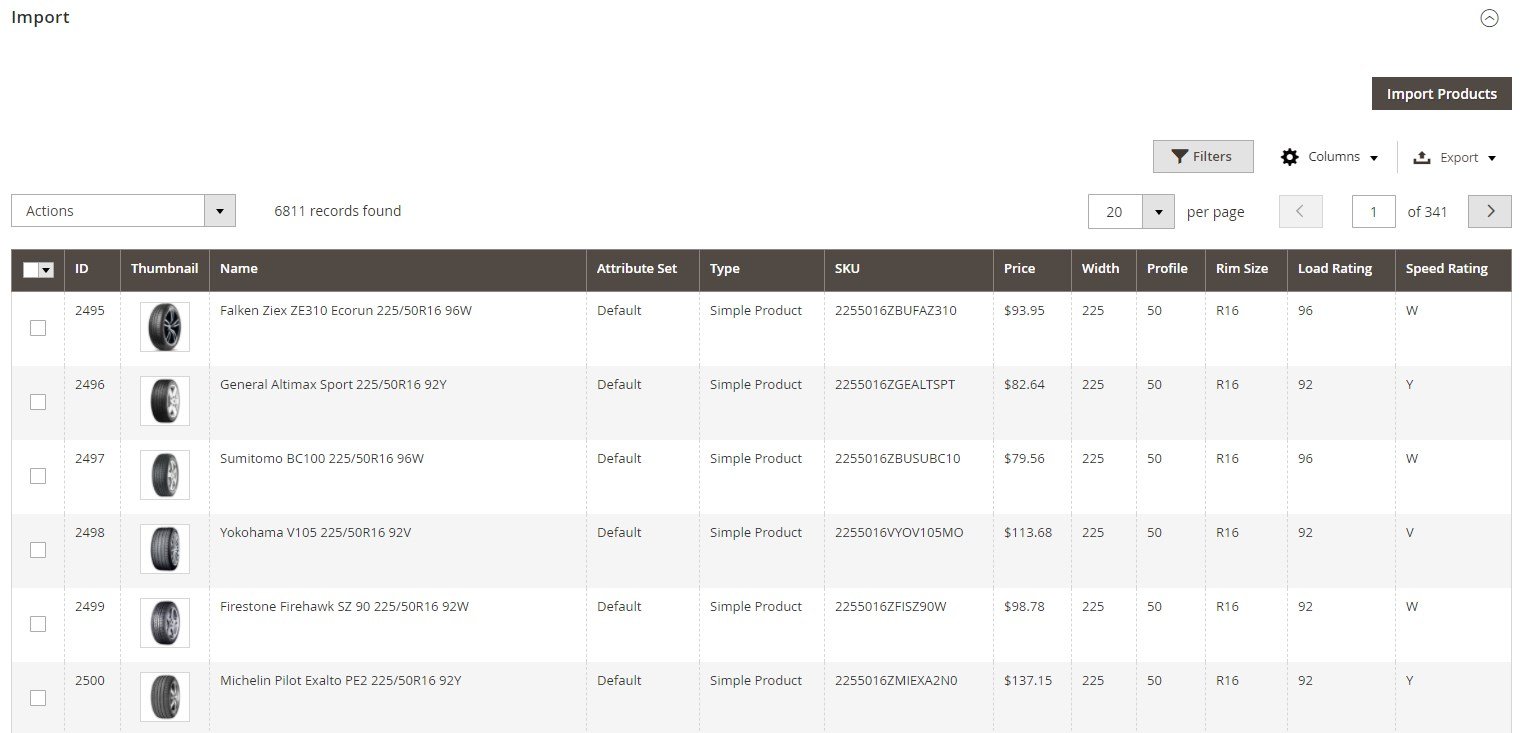This screenshot has height=733, width=1525.
Task: Sort by the Speed Rating column header
Action: point(1453,270)
